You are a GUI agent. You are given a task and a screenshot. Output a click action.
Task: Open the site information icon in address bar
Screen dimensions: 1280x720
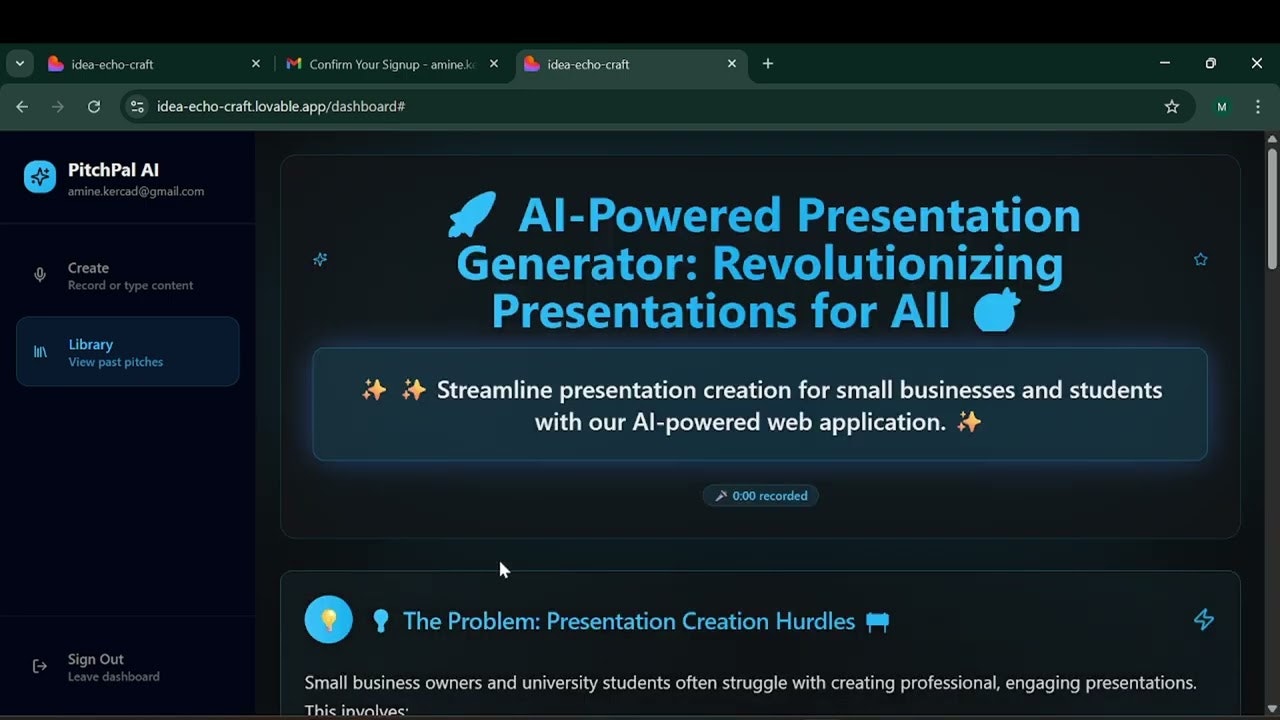pyautogui.click(x=138, y=106)
